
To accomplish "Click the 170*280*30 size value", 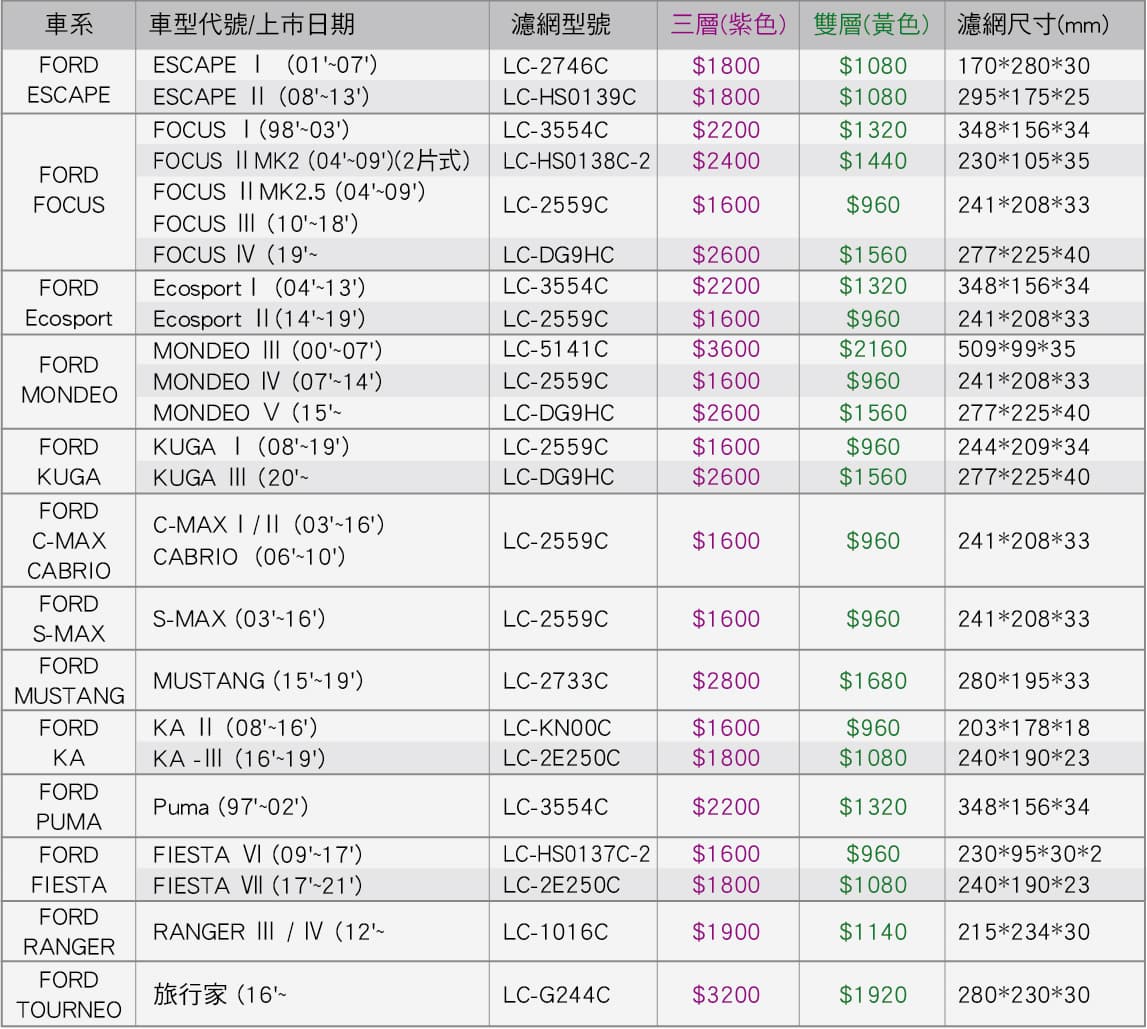I will click(x=1023, y=66).
